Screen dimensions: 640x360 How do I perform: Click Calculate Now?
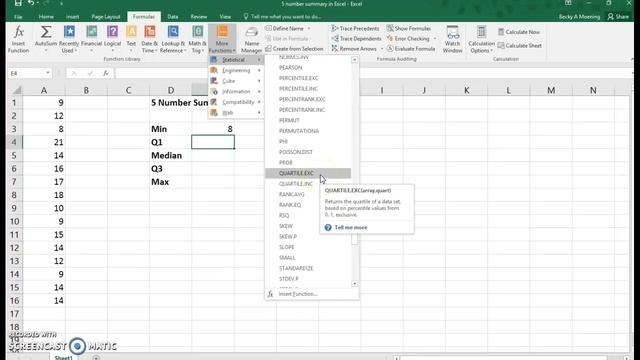tap(519, 32)
